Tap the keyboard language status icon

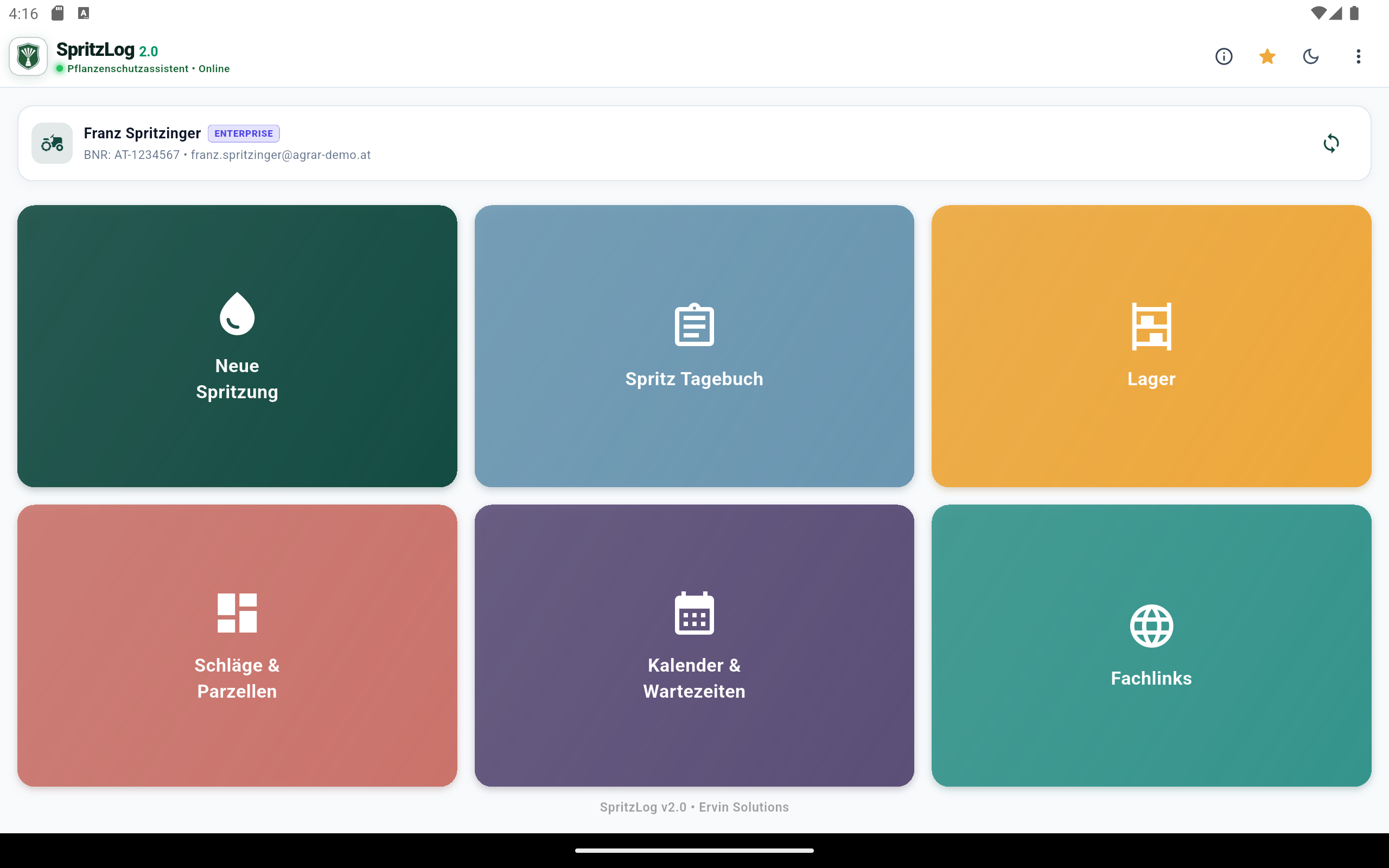(x=84, y=13)
